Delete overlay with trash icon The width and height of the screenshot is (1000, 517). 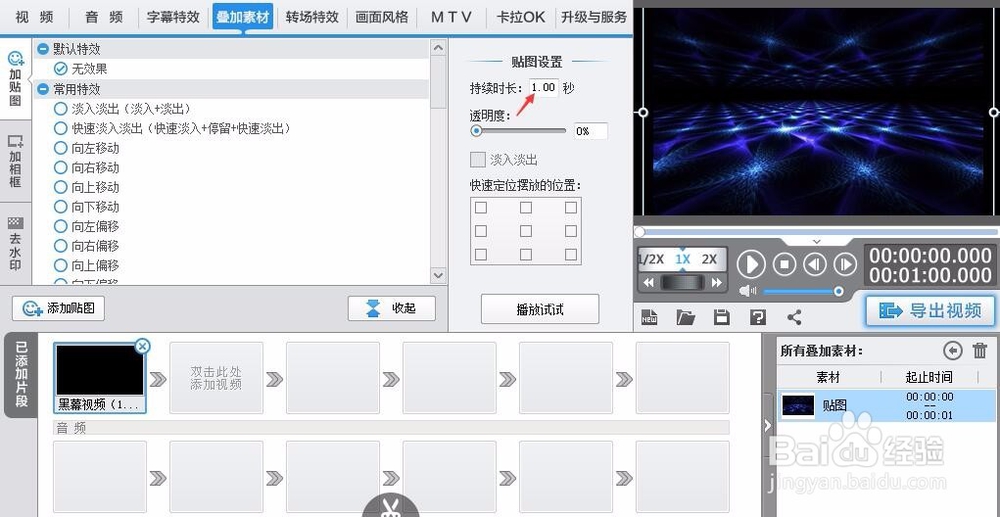click(x=980, y=351)
